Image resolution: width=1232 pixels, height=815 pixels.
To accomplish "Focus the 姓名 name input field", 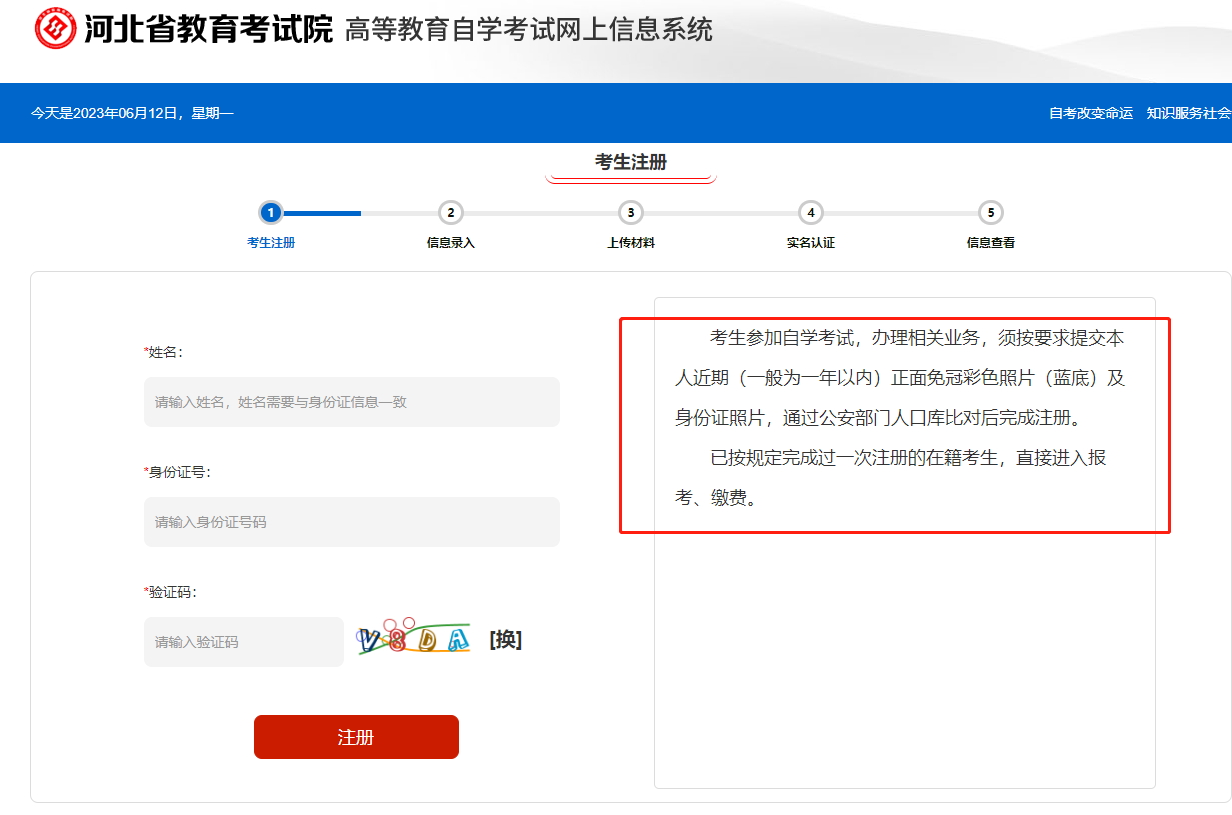I will [351, 402].
